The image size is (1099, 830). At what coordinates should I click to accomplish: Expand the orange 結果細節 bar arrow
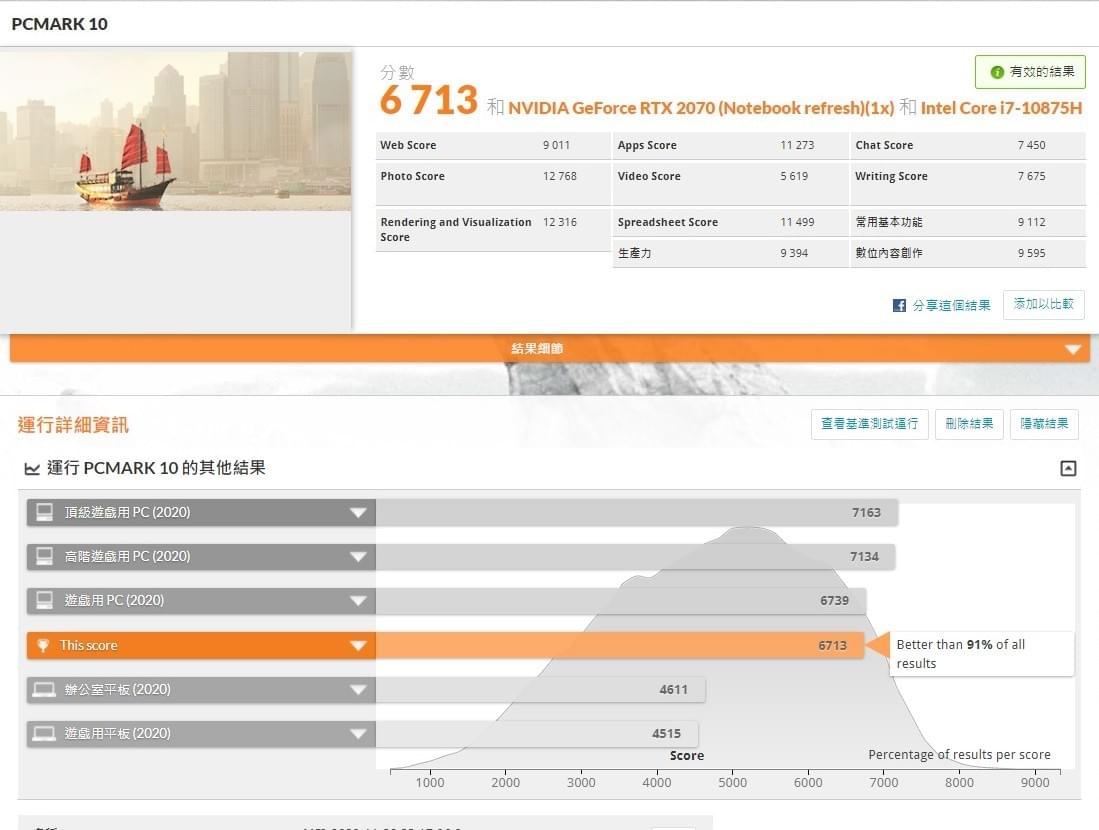tap(1072, 349)
